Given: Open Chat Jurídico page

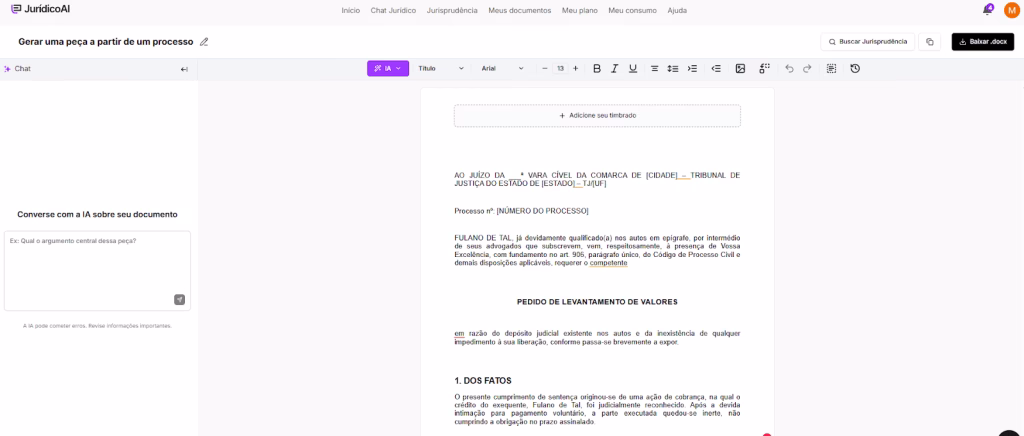Looking at the screenshot, I should (393, 10).
